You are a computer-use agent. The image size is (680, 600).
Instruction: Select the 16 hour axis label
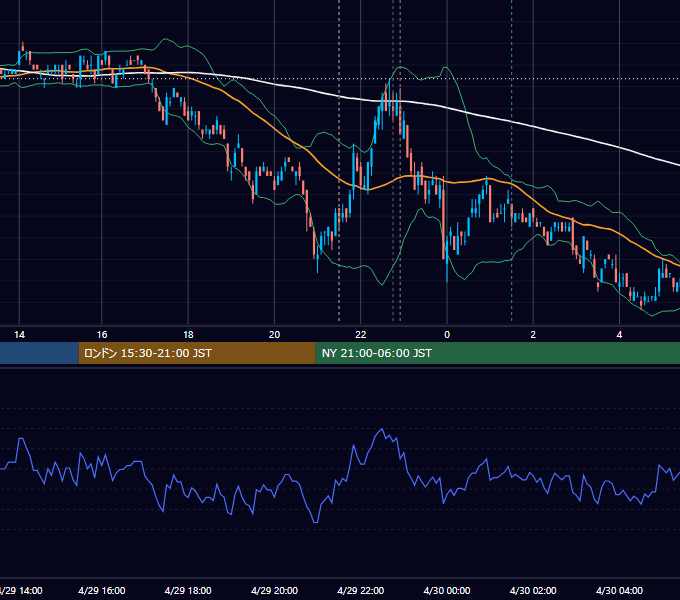pos(101,335)
